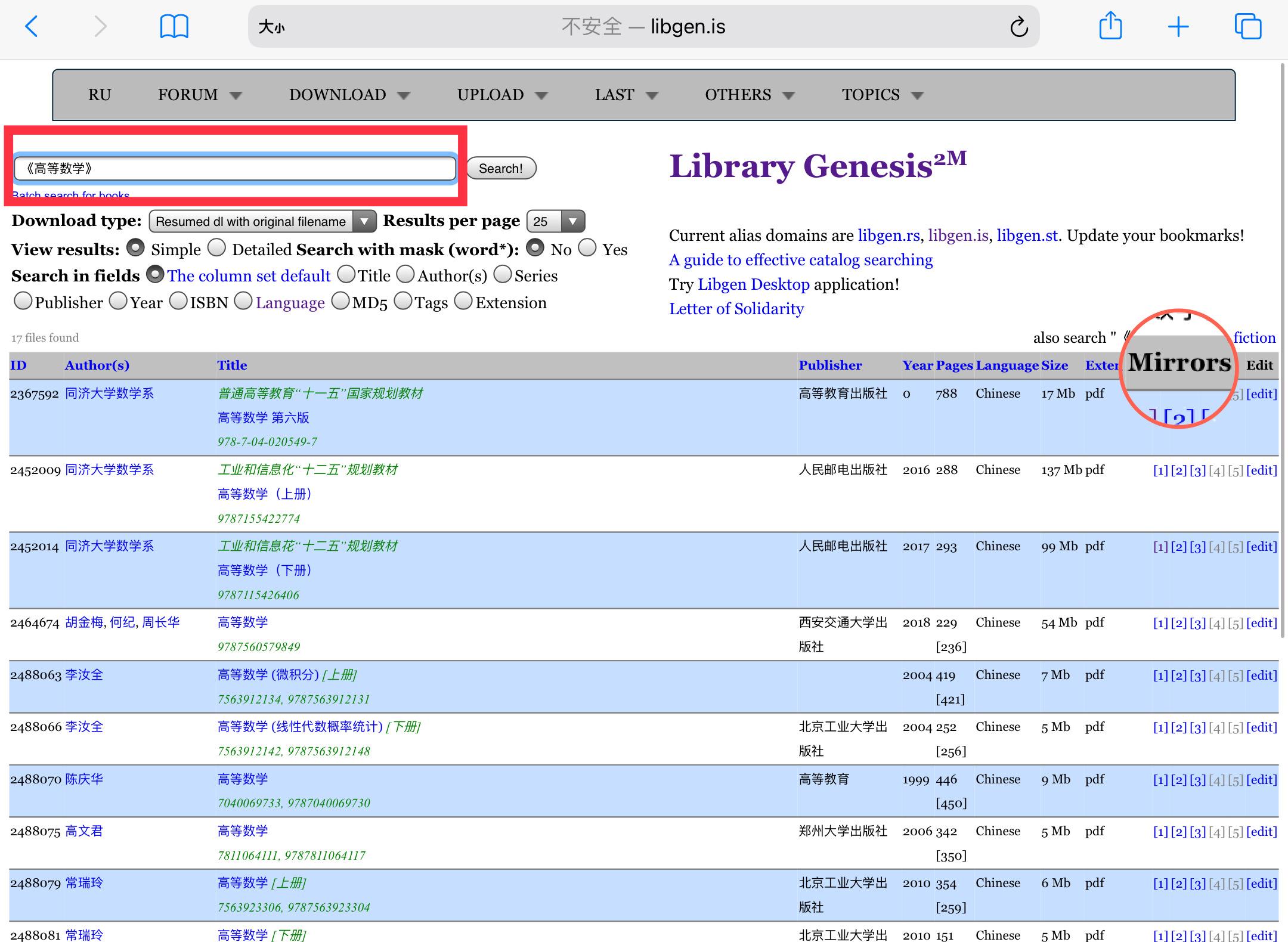Image resolution: width=1288 pixels, height=942 pixels.
Task: Set search with mask to No
Action: point(535,248)
